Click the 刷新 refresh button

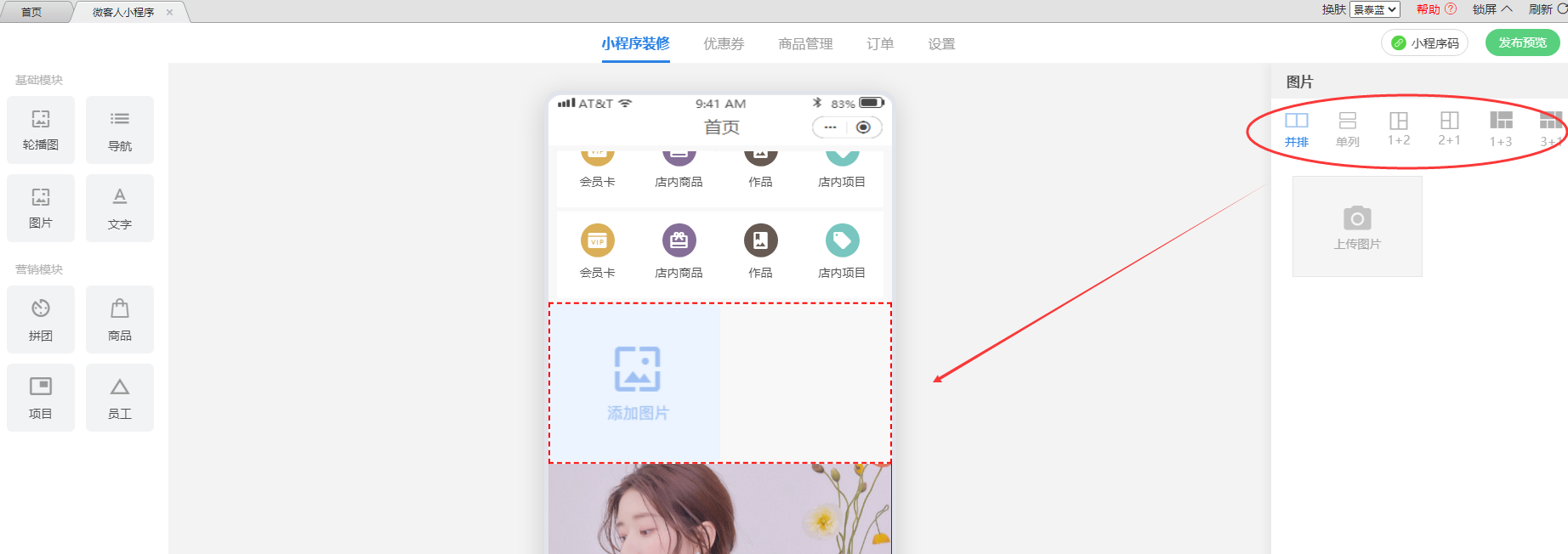1548,9
